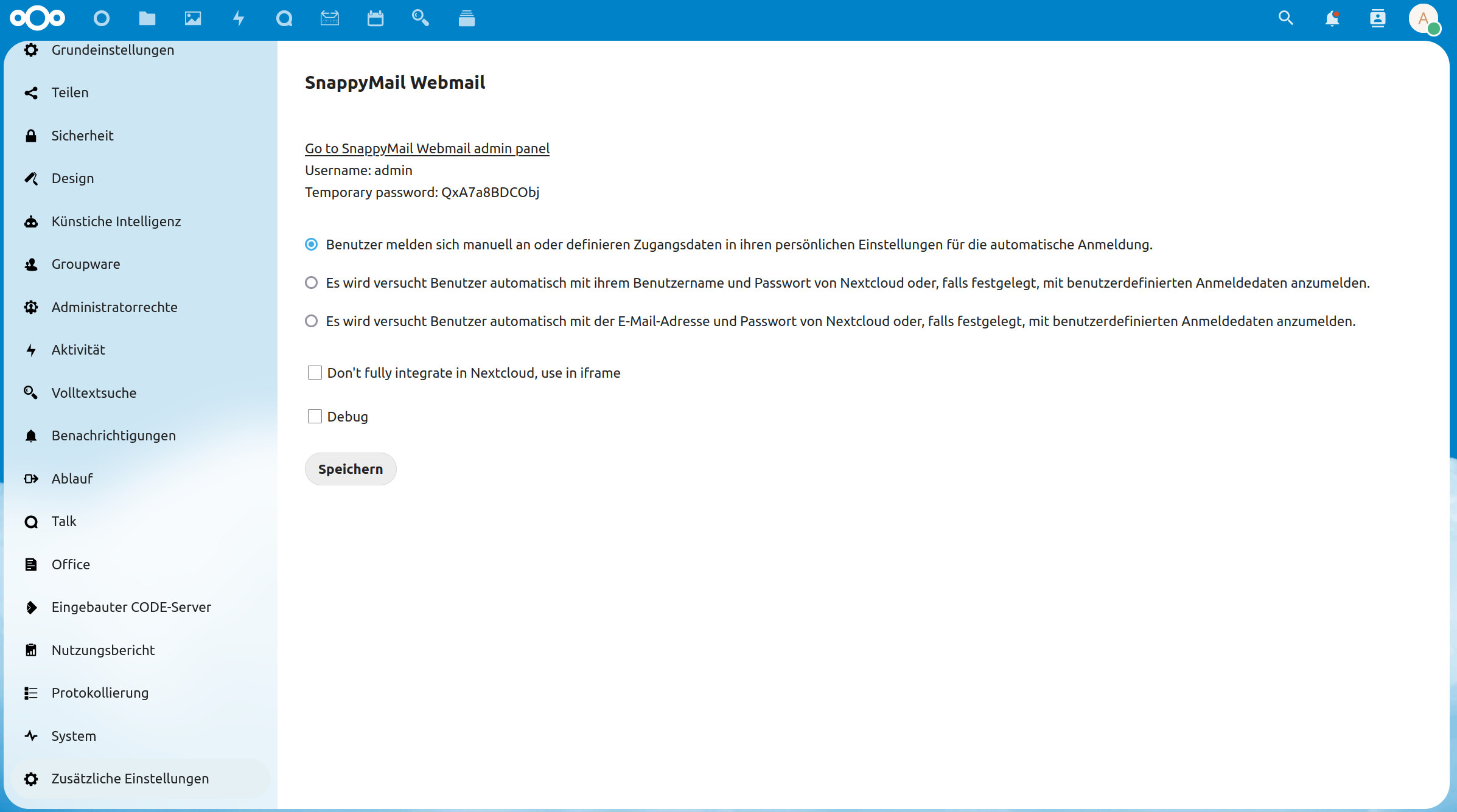Viewport: 1457px width, 812px height.
Task: Select auto-login with E-Mail-Adresse radio option
Action: [x=312, y=321]
